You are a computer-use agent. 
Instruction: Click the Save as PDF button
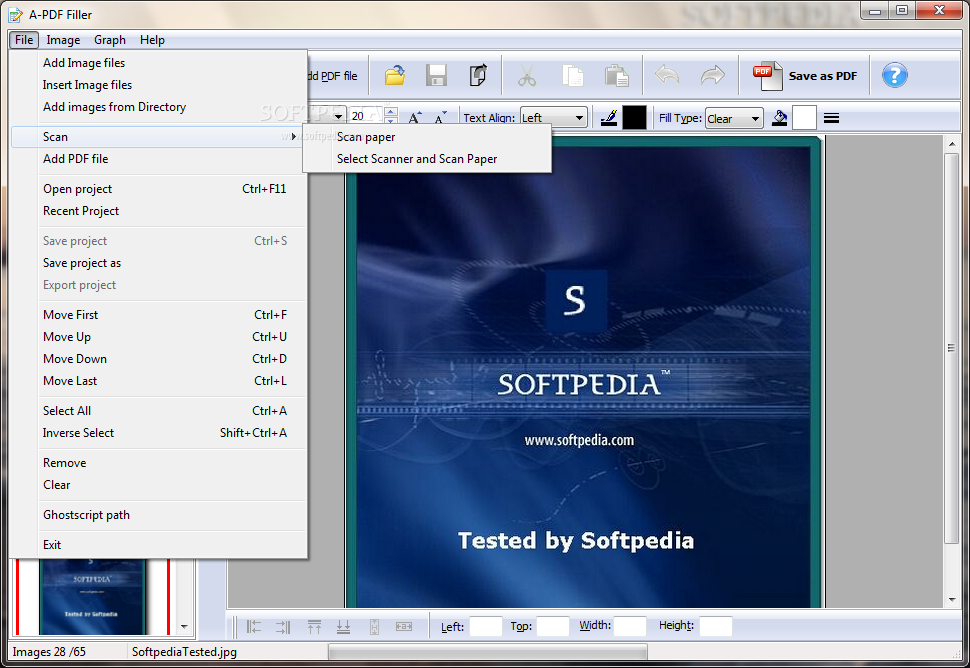tap(805, 76)
